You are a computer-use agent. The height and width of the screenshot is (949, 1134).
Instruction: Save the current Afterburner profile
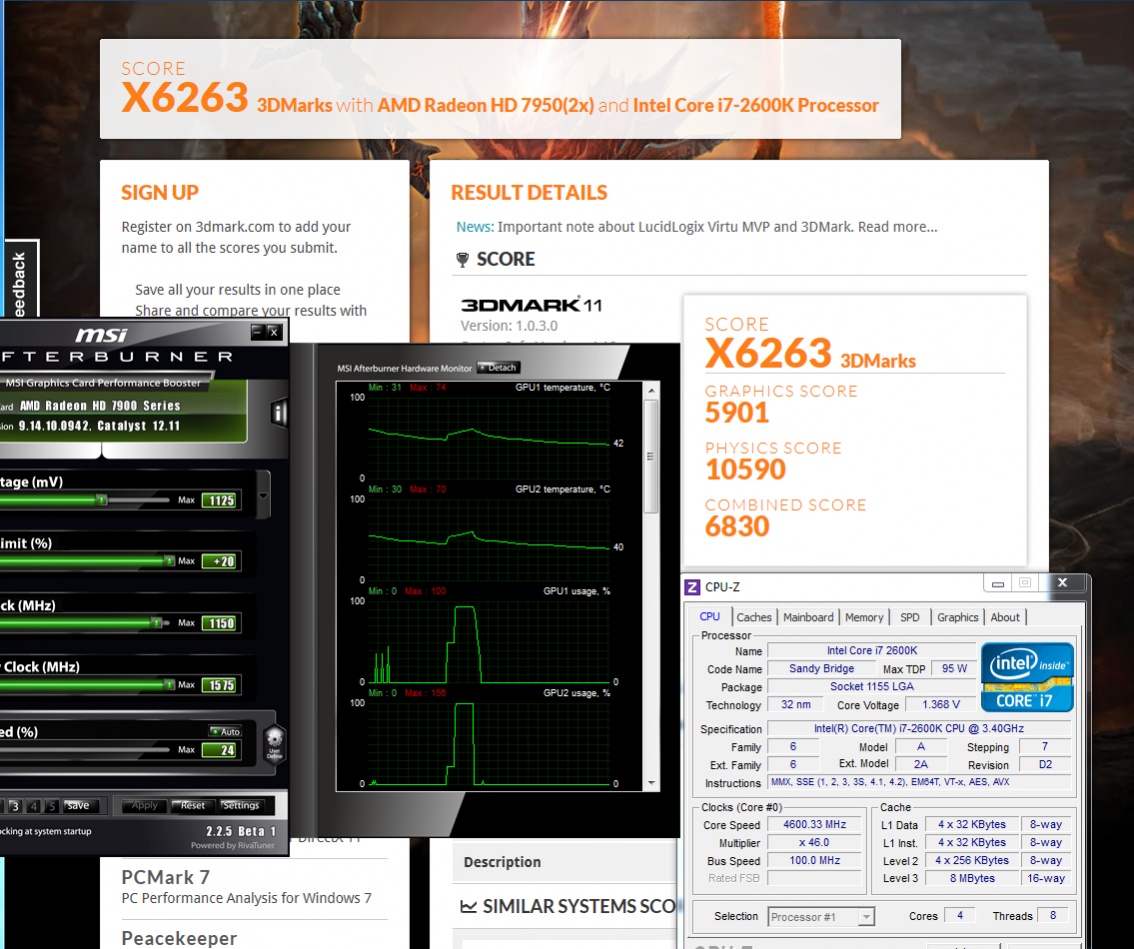coord(78,805)
